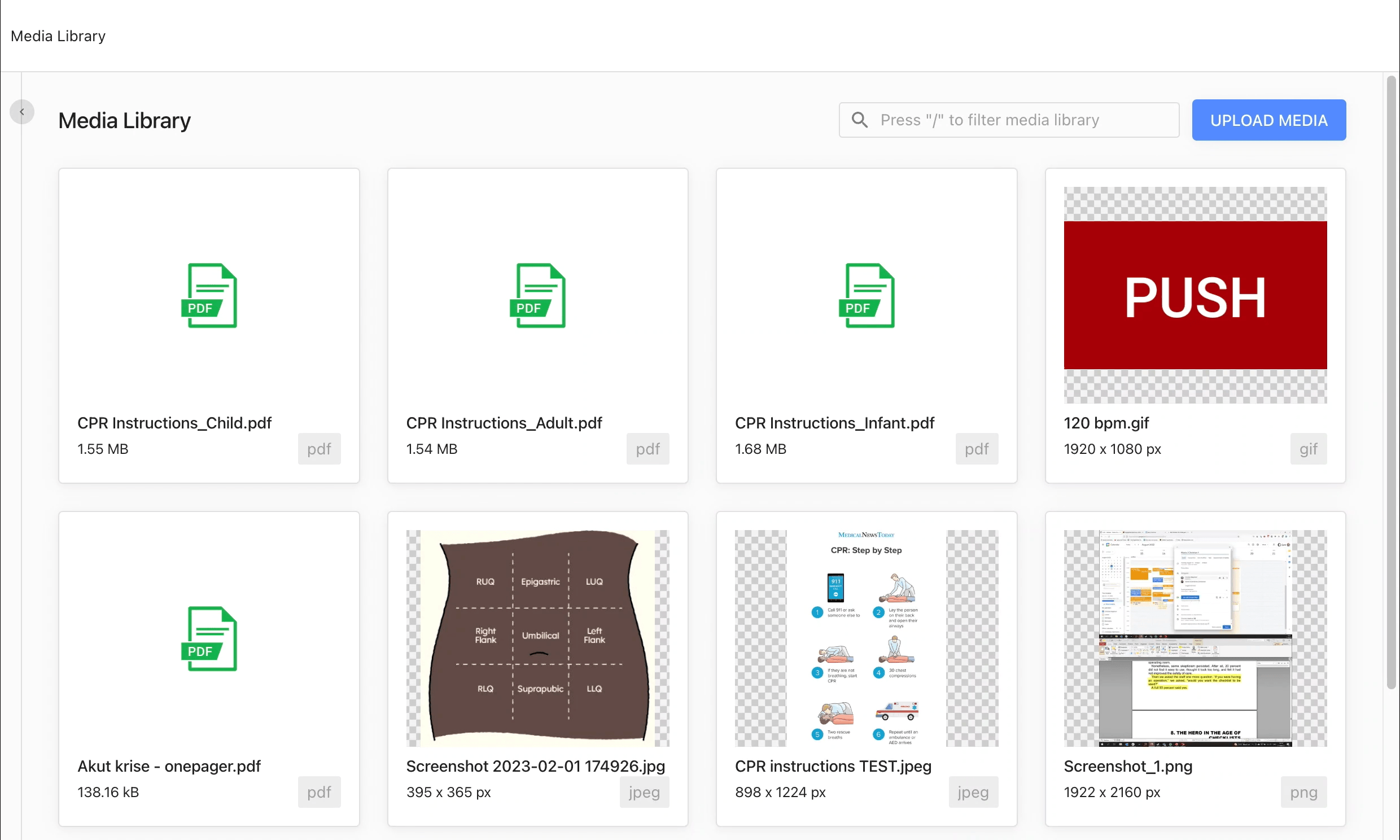Click the PDF icon for Akut krise onepager
The image size is (1400, 840).
click(209, 638)
